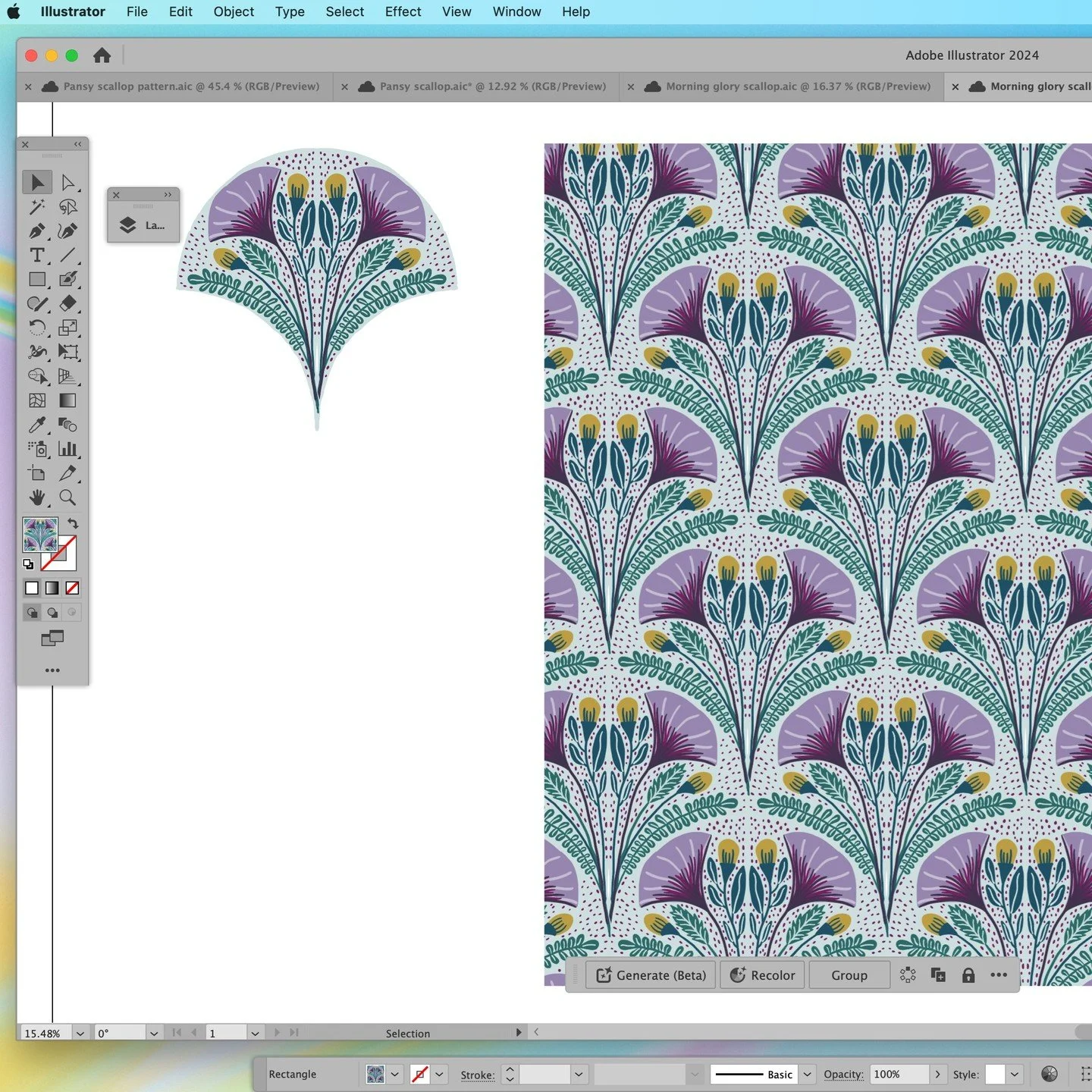Screen dimensions: 1092x1092
Task: Click the fill color swatch in toolbar
Action: pyautogui.click(x=377, y=1074)
